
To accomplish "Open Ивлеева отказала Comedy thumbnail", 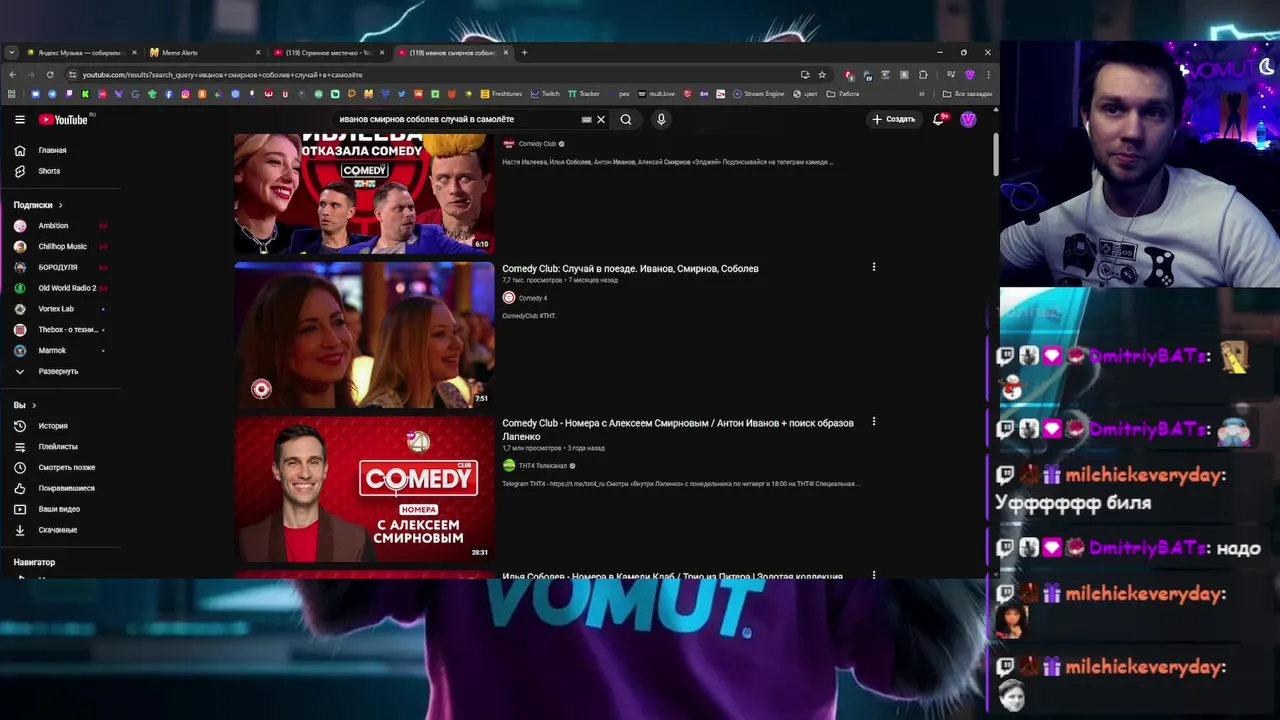I will 364,194.
